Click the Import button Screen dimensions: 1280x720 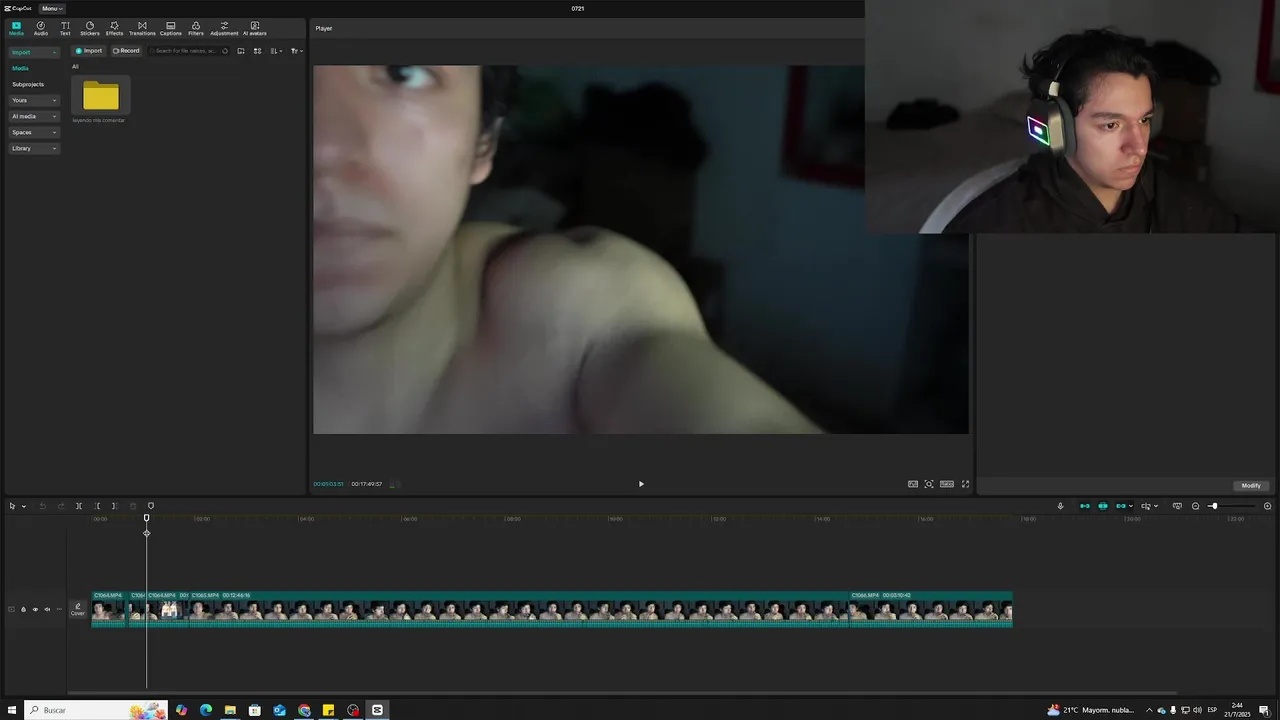(89, 50)
